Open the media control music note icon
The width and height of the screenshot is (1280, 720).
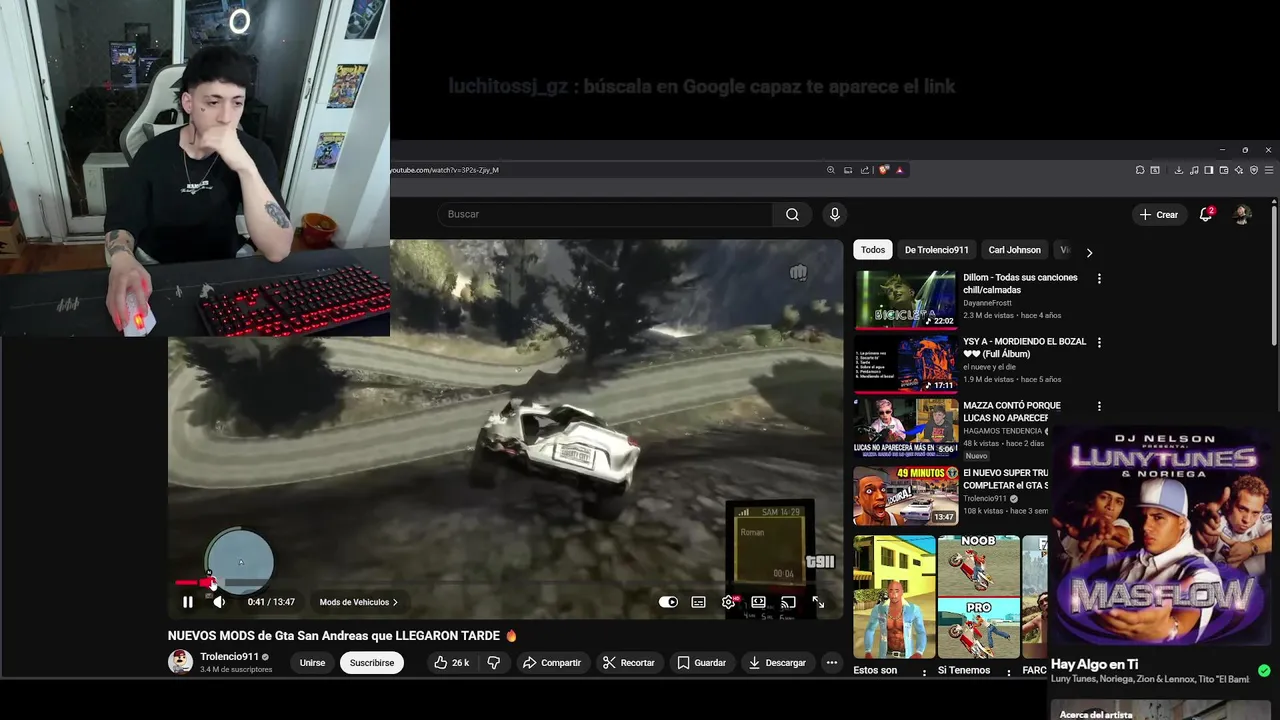click(1194, 170)
